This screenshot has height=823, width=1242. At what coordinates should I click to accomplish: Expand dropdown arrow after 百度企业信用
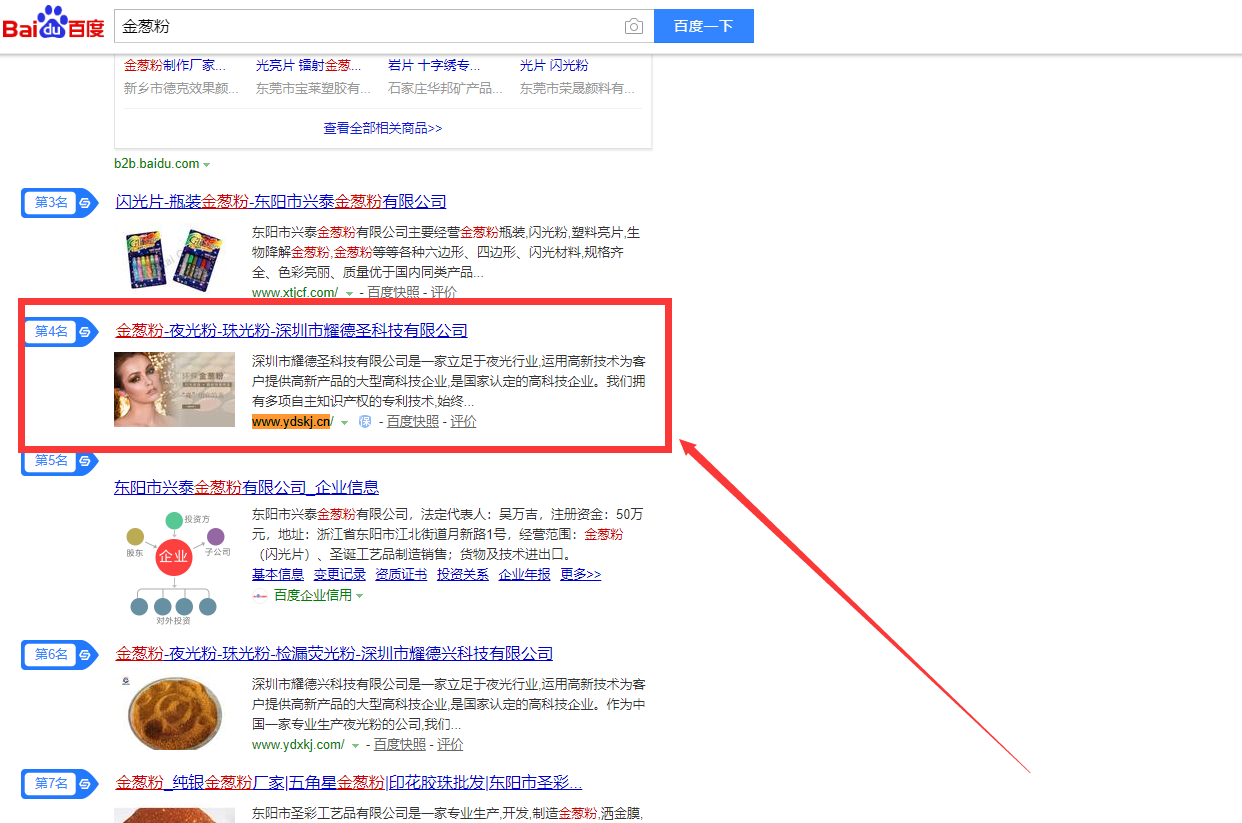pyautogui.click(x=359, y=596)
